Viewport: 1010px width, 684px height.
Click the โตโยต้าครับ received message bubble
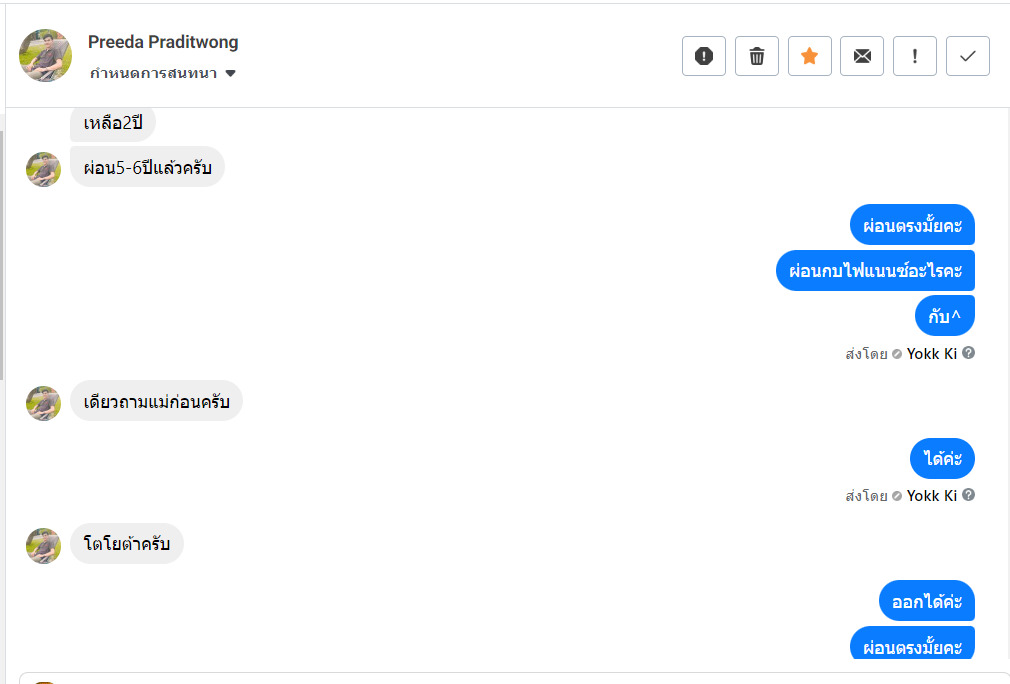coord(127,544)
